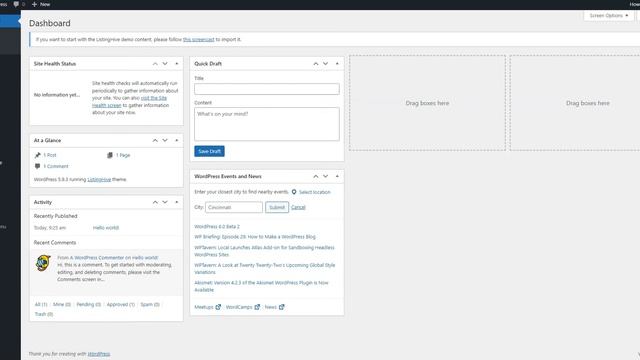Collapse the Quick Draft panel
The width and height of the screenshot is (640, 360).
337,64
